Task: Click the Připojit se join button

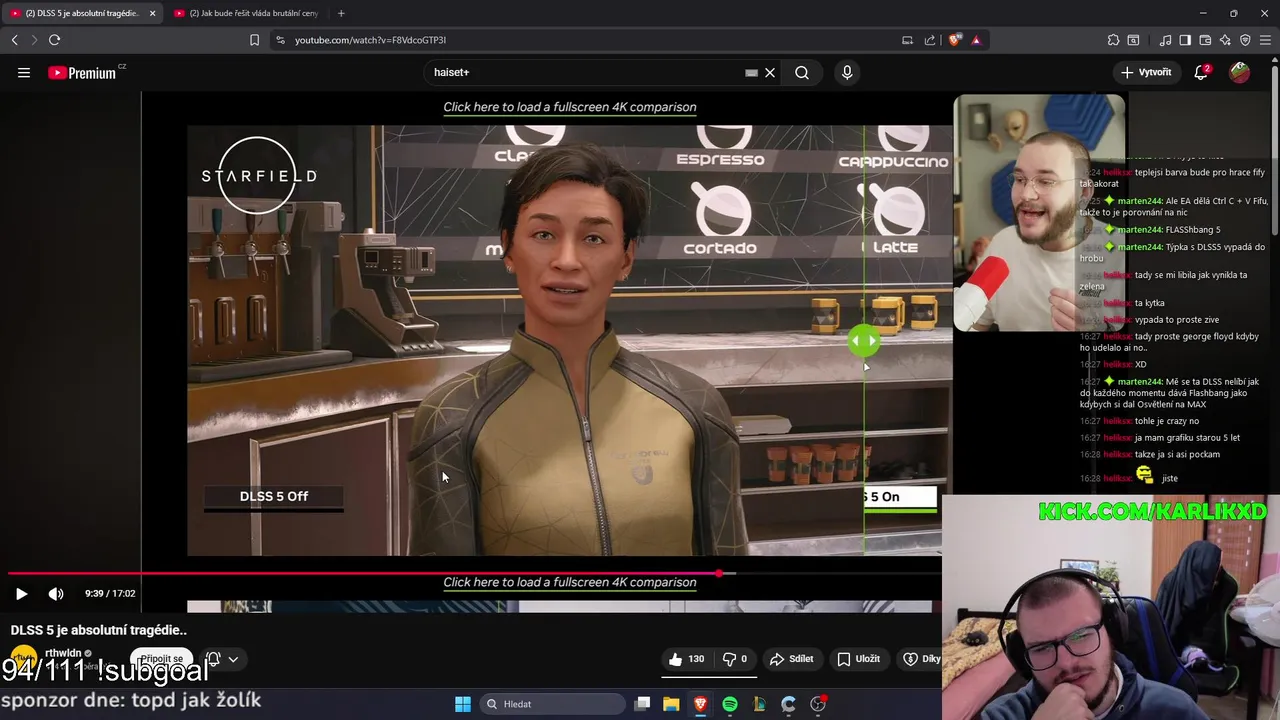Action: coord(162,659)
